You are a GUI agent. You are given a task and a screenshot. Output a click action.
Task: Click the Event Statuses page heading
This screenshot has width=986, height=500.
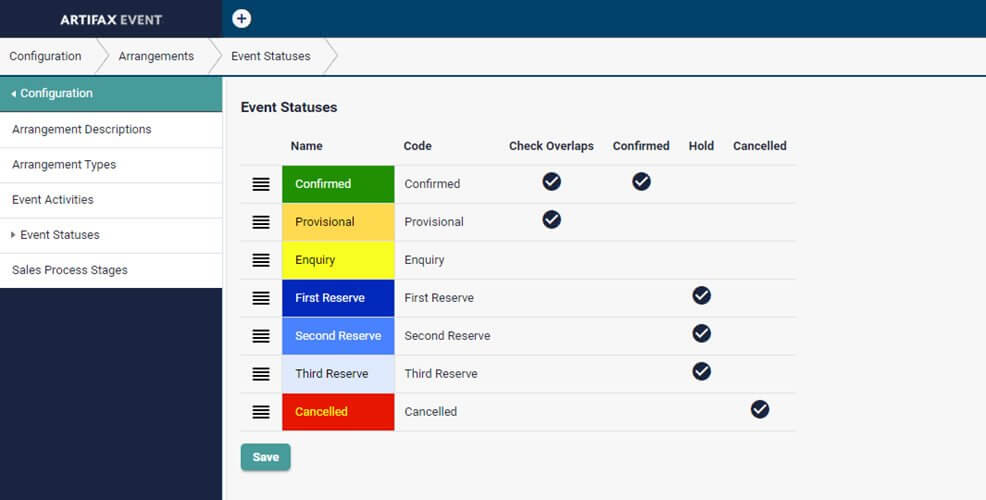click(289, 108)
